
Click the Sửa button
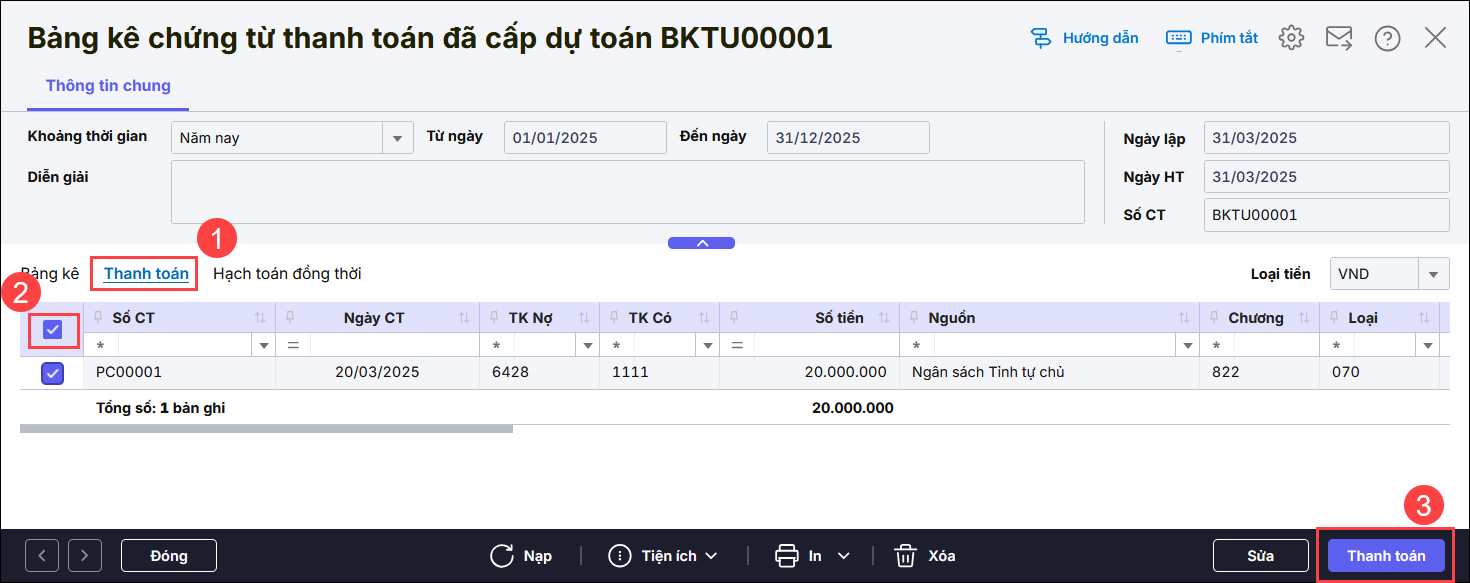pyautogui.click(x=1260, y=555)
